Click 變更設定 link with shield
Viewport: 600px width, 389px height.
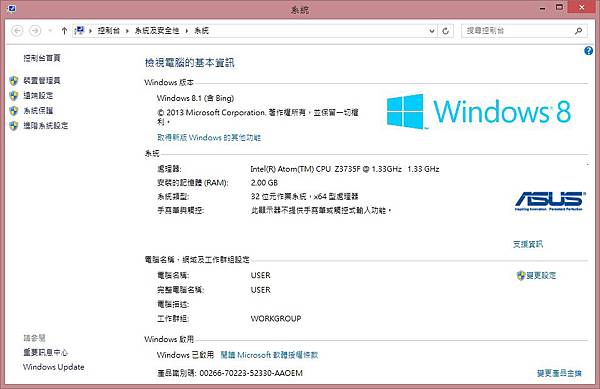click(541, 275)
